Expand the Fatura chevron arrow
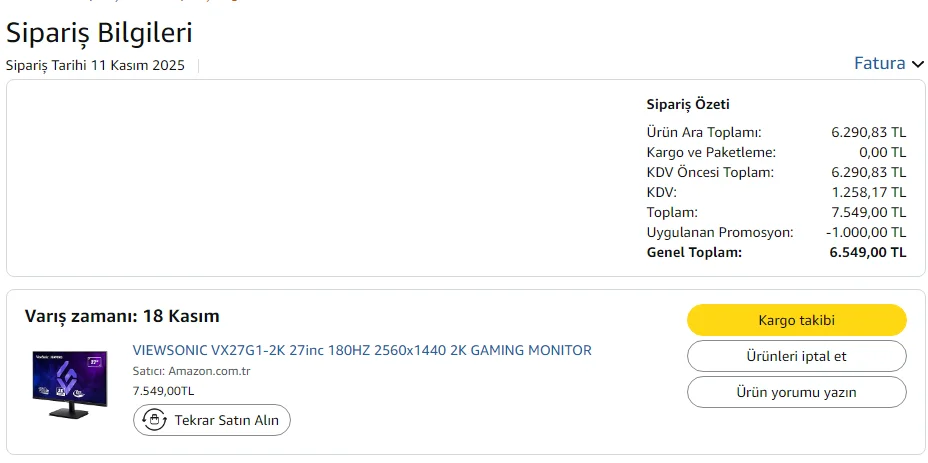Viewport: 928px width, 463px height. 918,64
